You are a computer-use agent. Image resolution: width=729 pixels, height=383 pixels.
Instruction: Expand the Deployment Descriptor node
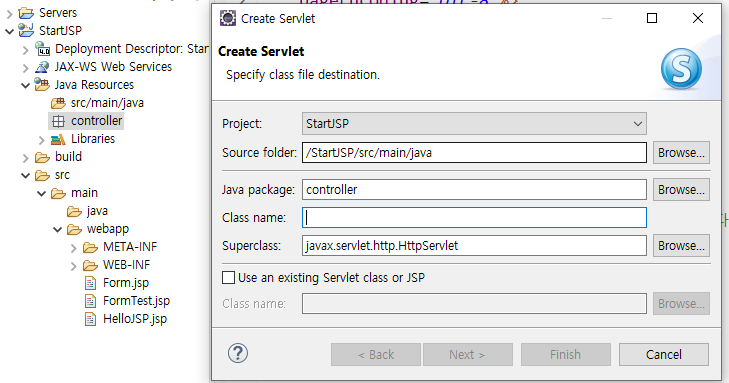(26, 50)
